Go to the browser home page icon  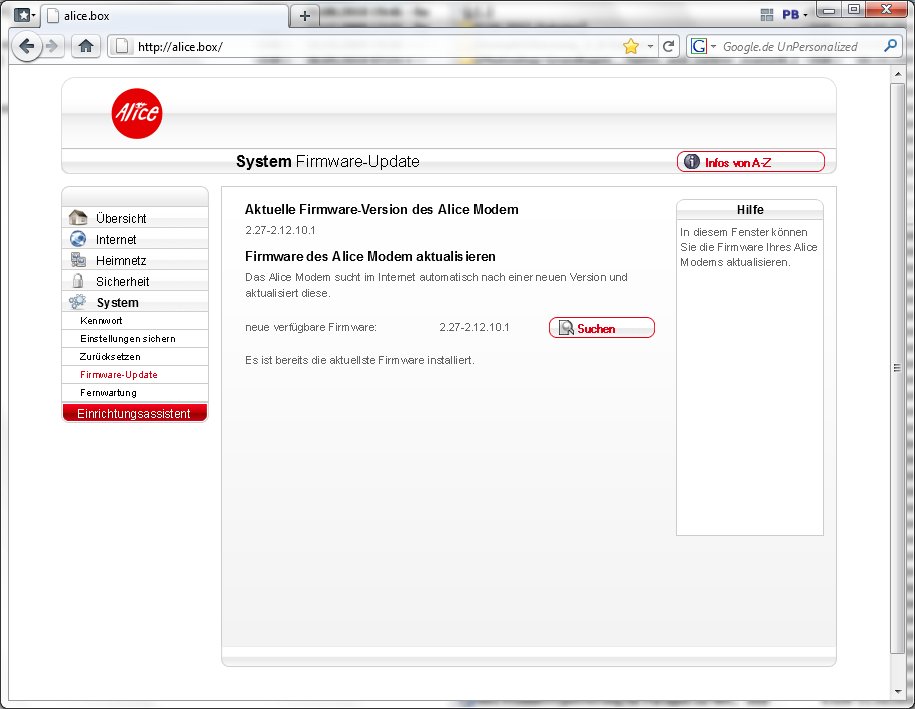click(87, 46)
